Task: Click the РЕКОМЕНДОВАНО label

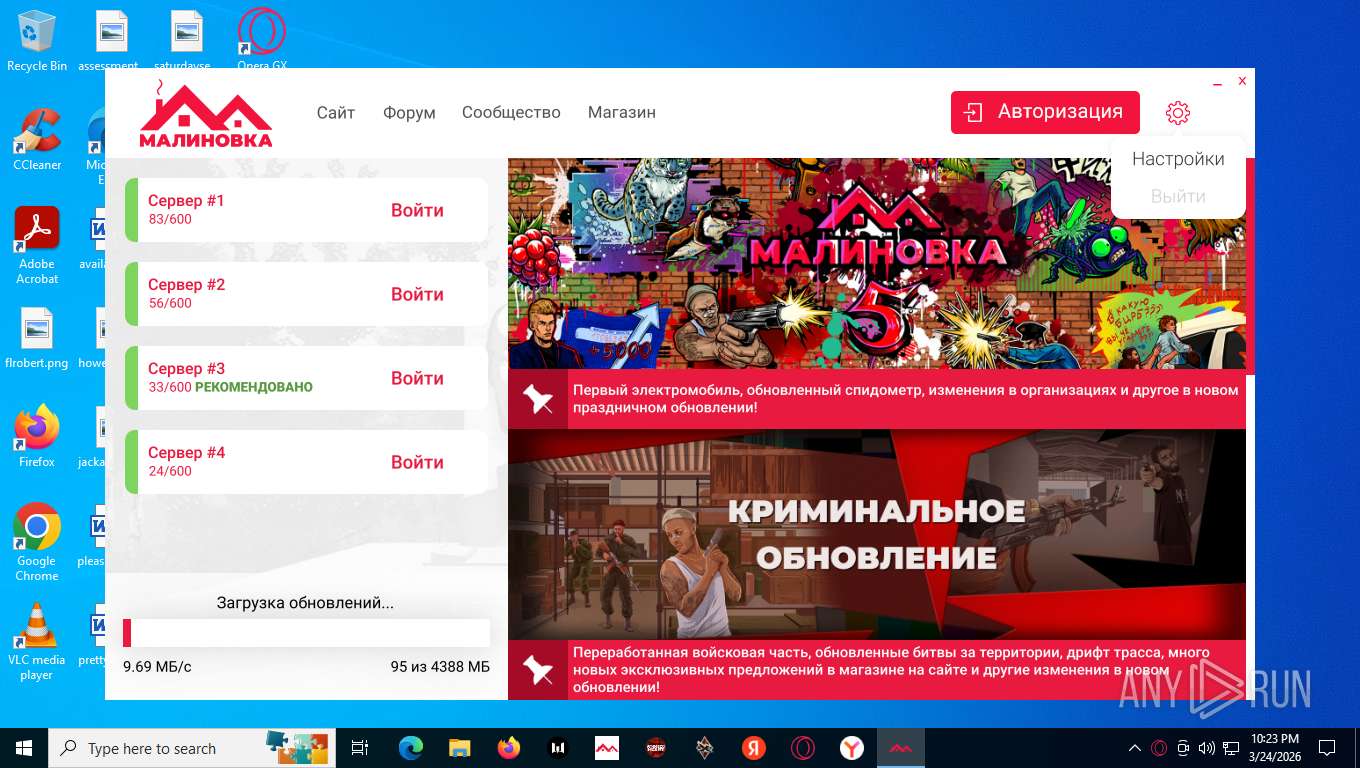Action: coord(254,387)
